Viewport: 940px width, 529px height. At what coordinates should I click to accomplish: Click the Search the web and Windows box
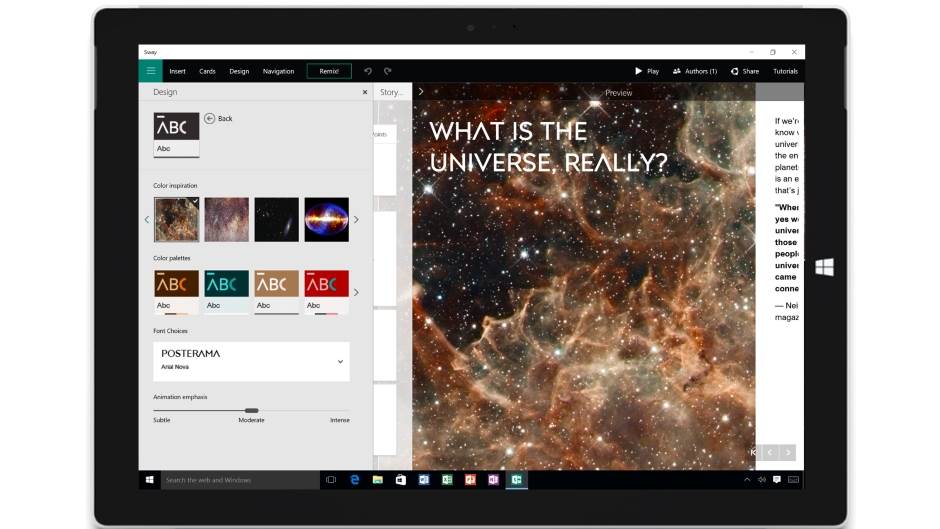coord(240,480)
